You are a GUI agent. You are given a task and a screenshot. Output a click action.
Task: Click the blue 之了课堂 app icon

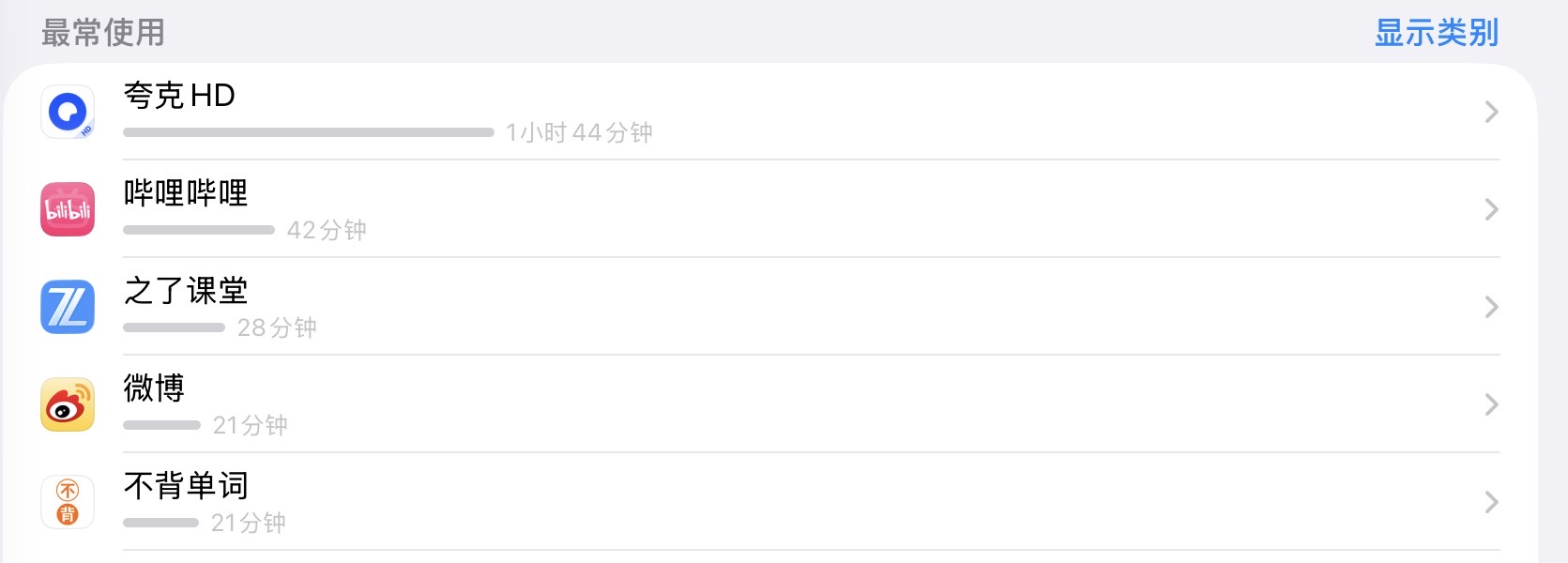68,307
